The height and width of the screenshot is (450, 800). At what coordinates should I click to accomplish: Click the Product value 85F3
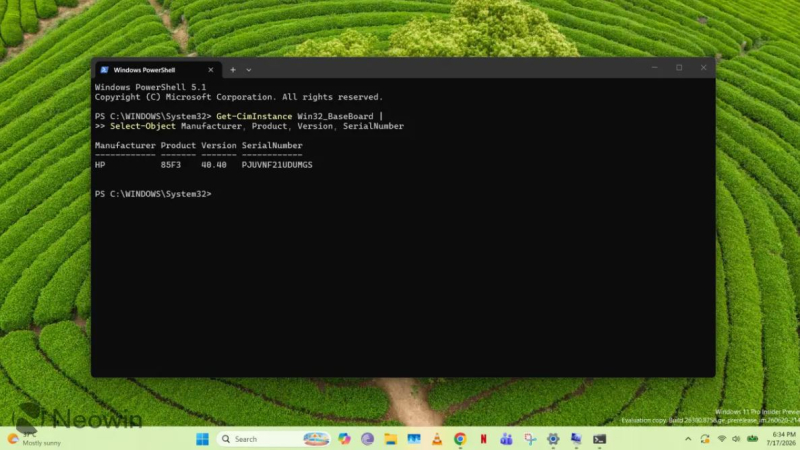point(170,165)
